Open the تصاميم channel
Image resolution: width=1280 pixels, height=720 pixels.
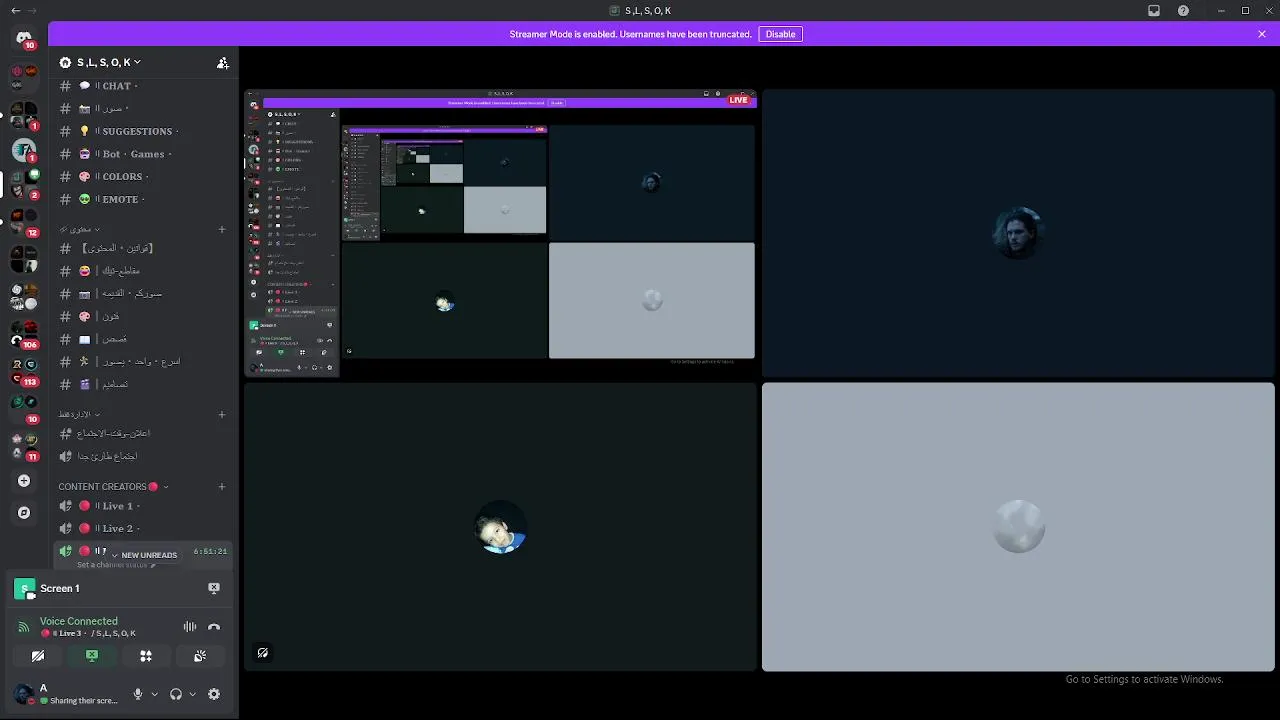pyautogui.click(x=143, y=384)
